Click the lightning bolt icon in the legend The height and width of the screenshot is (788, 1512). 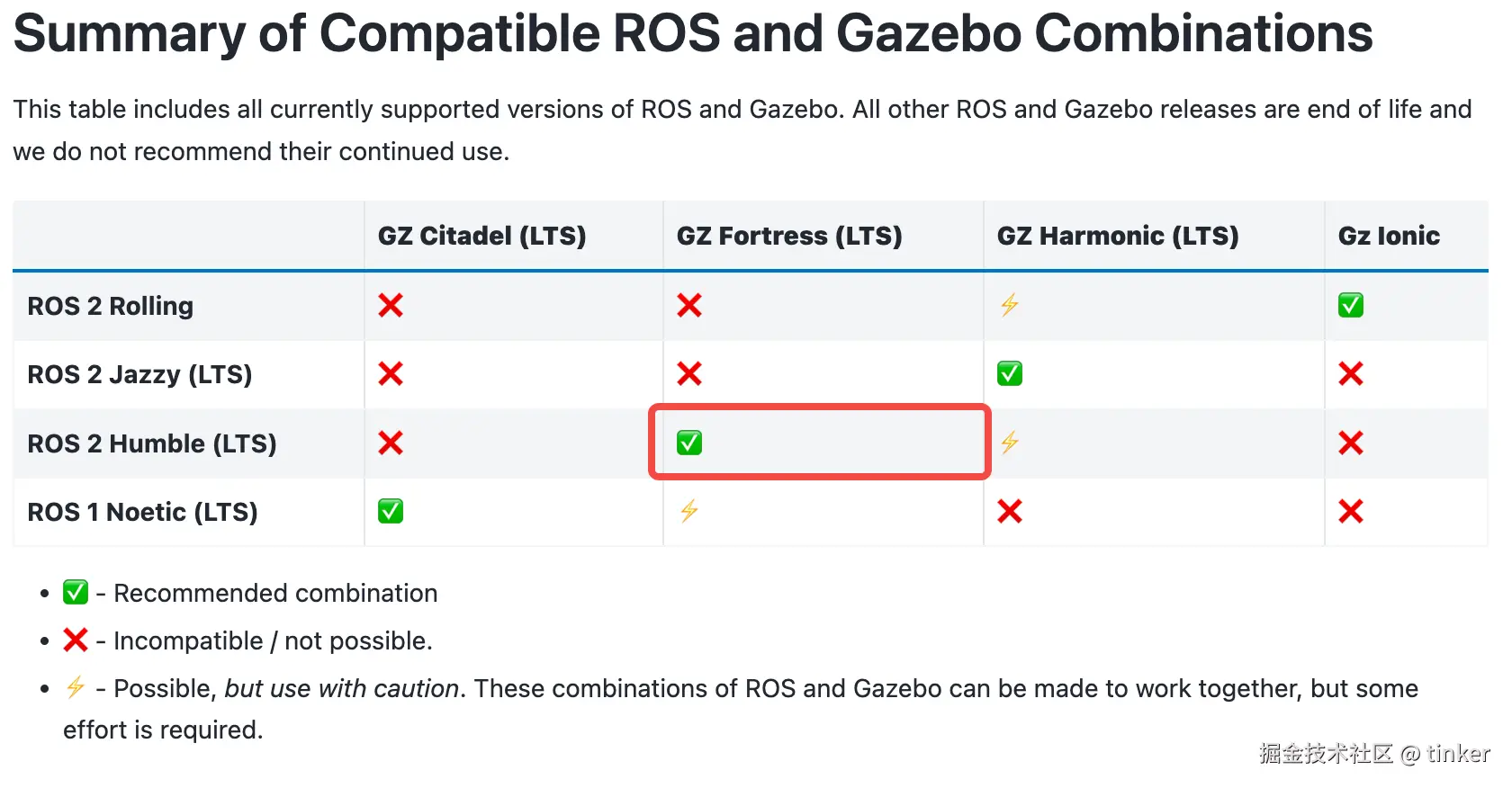click(x=76, y=687)
